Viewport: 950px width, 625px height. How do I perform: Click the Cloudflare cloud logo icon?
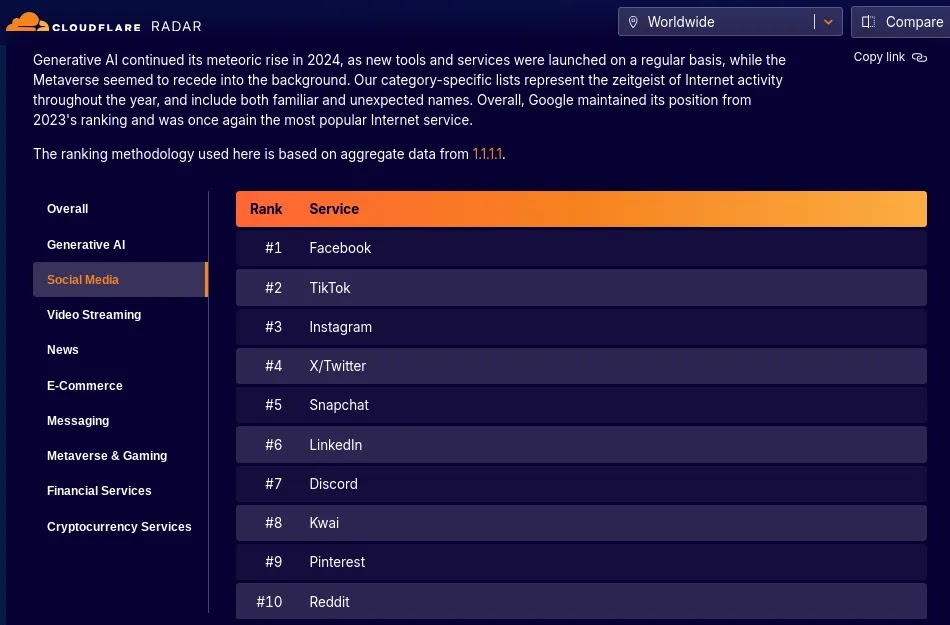(27, 22)
